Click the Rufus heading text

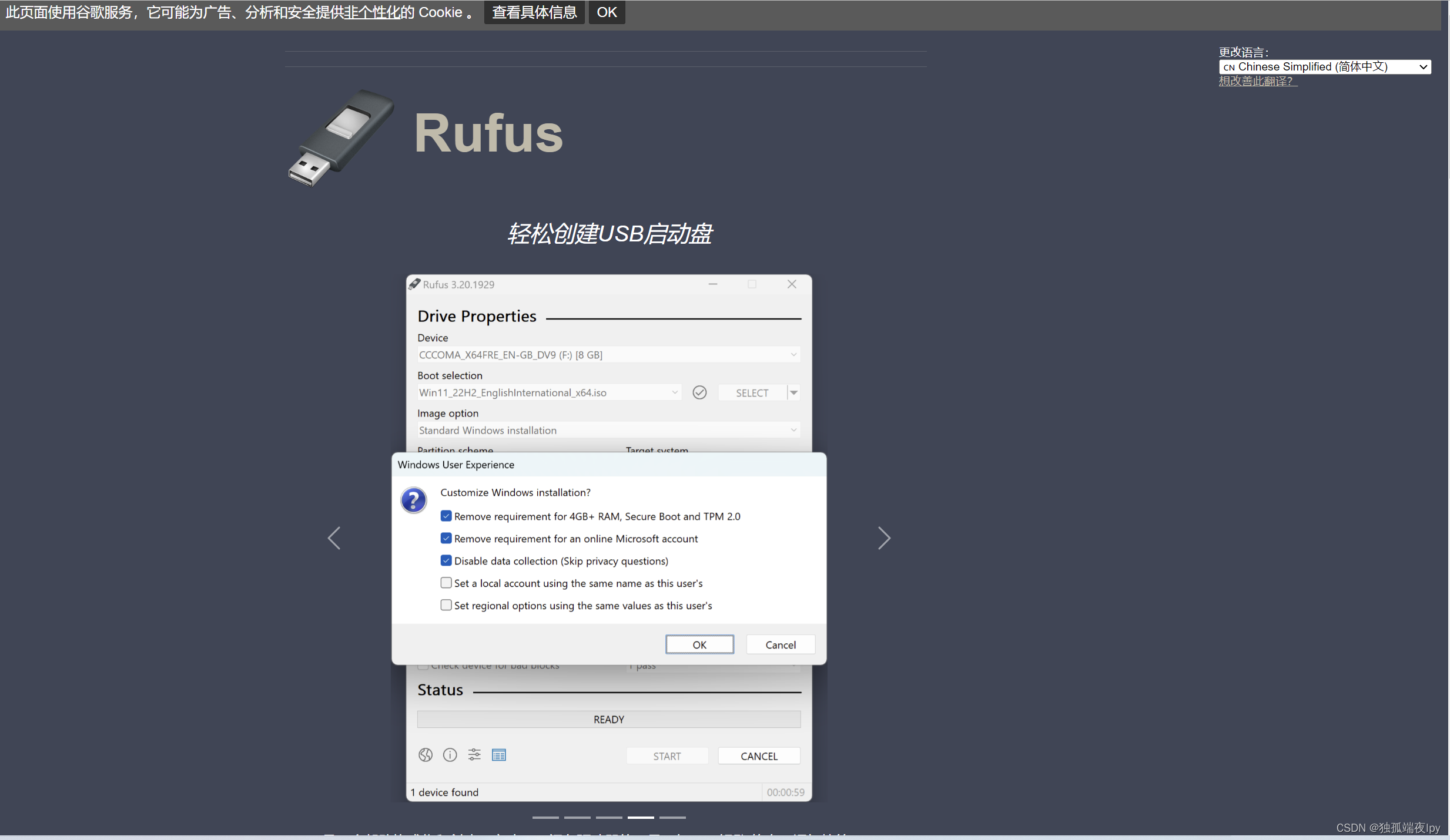[488, 133]
